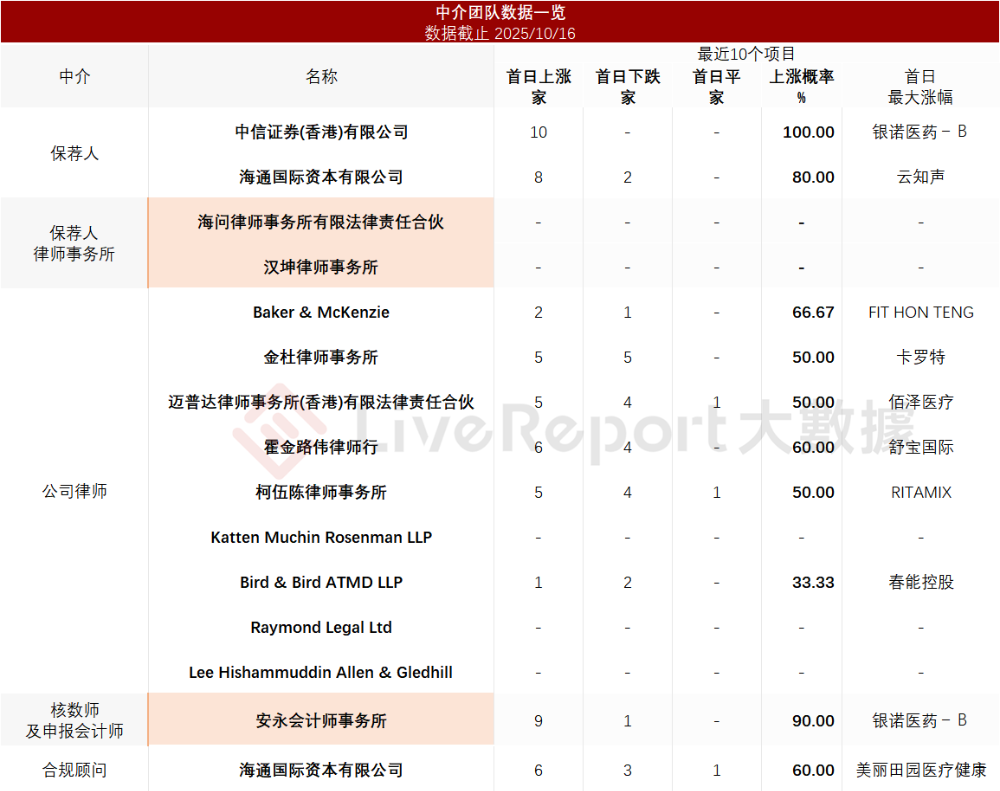Click Raymond Legal Ltd name cell

click(x=321, y=627)
